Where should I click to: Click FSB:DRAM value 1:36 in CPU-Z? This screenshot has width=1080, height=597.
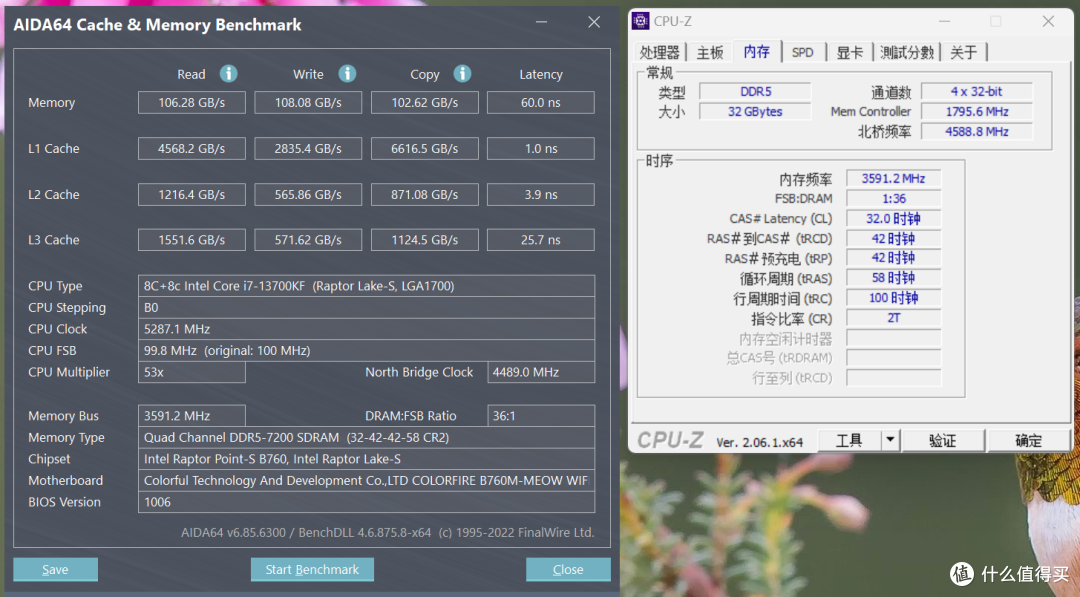pos(893,198)
